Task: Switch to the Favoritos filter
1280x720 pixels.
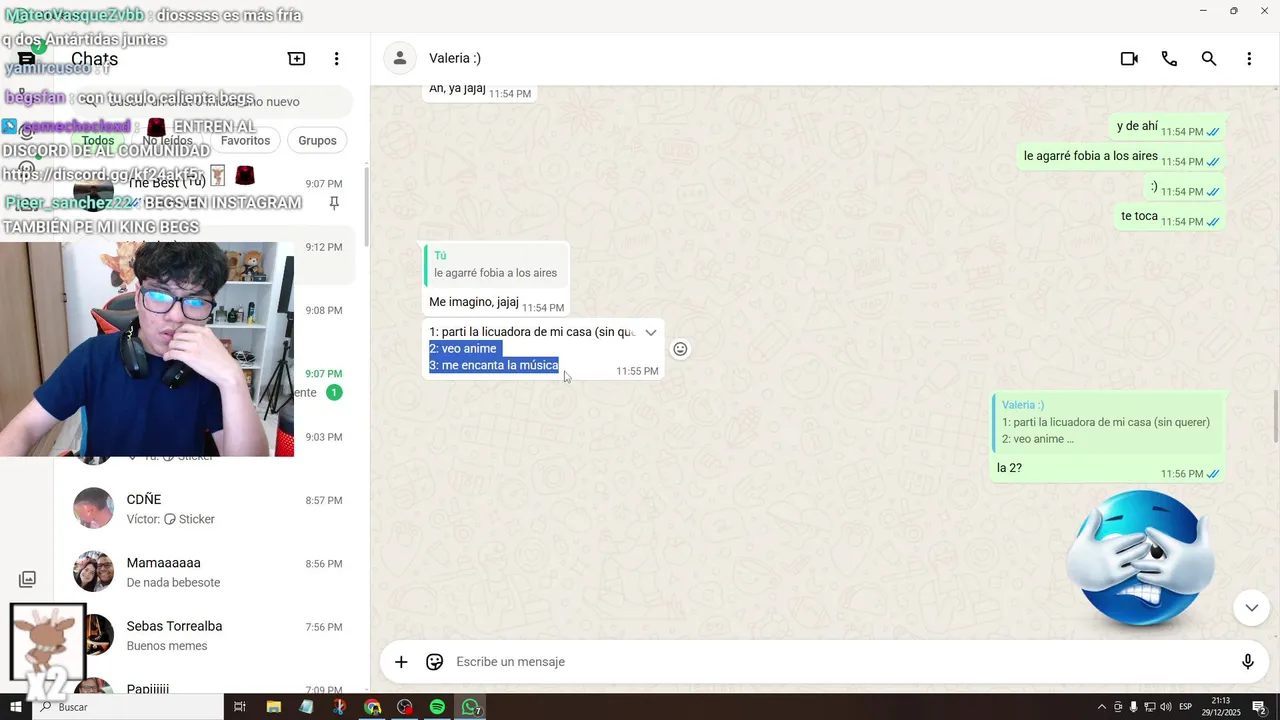Action: pos(246,140)
